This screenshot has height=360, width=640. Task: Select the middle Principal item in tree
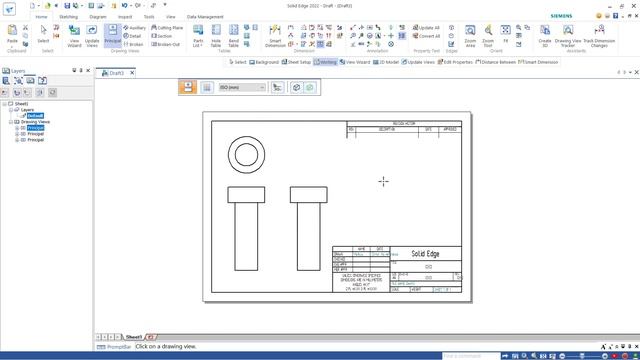click(x=36, y=134)
